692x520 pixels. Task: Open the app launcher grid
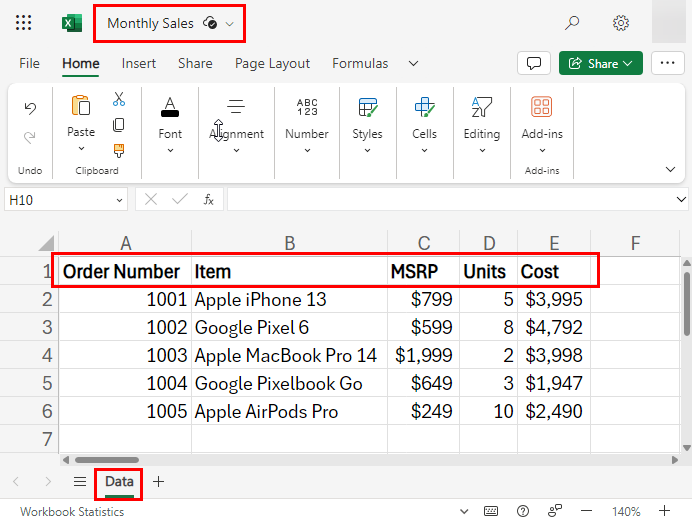click(x=23, y=23)
